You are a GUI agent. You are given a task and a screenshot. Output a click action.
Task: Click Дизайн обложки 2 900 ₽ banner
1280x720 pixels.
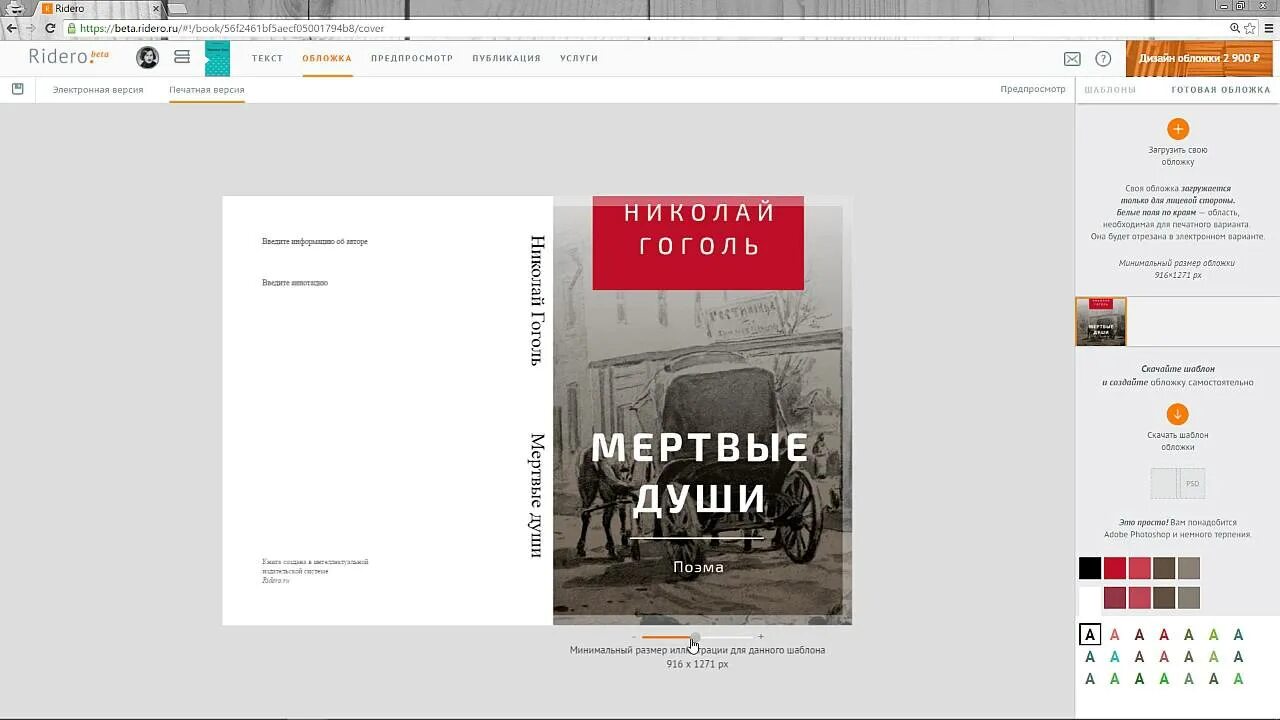(1199, 59)
